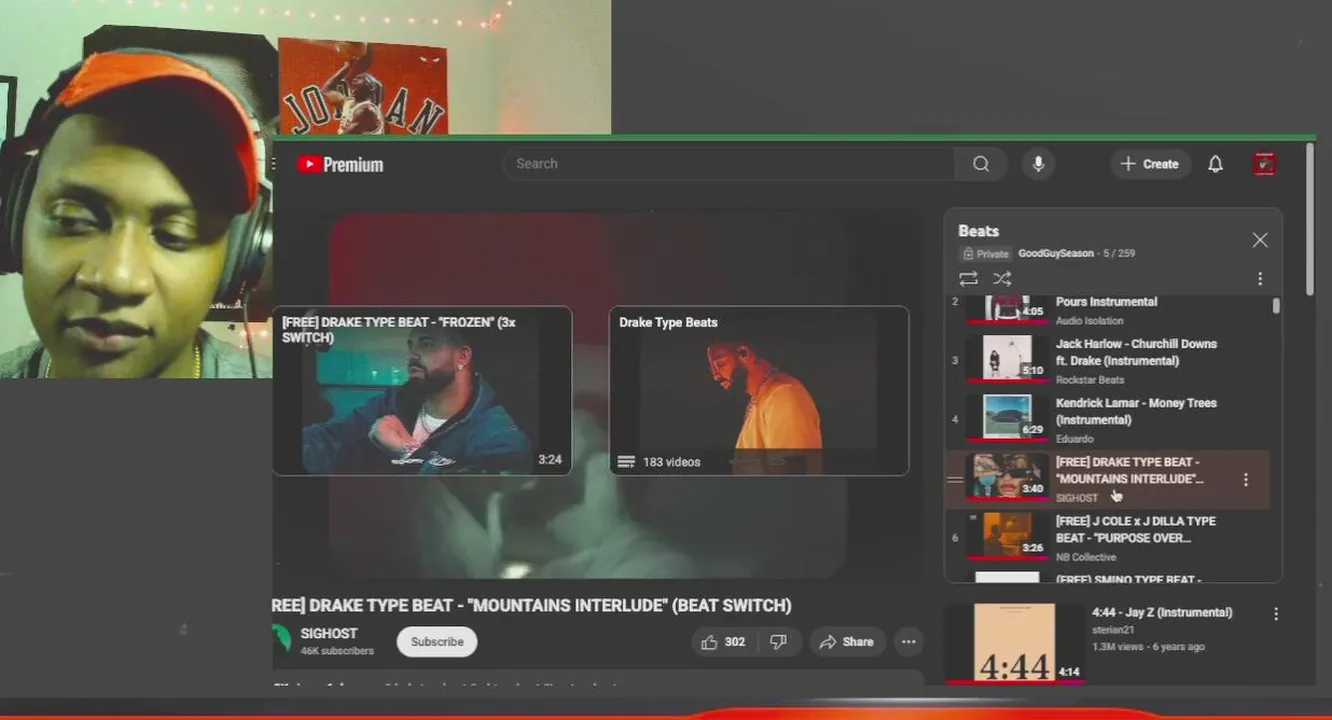1332x720 pixels.
Task: Open the Create button menu
Action: [x=1150, y=164]
